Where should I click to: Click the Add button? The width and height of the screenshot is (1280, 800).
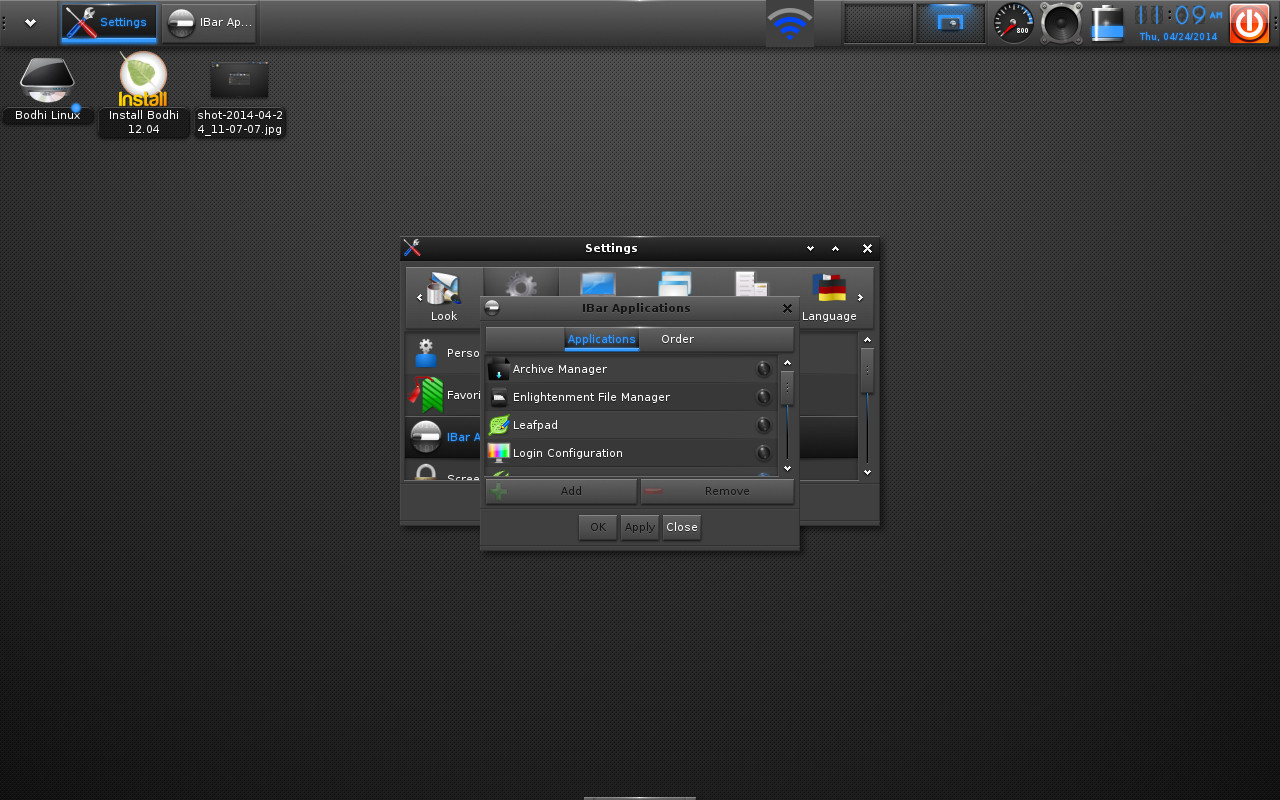pyautogui.click(x=561, y=491)
